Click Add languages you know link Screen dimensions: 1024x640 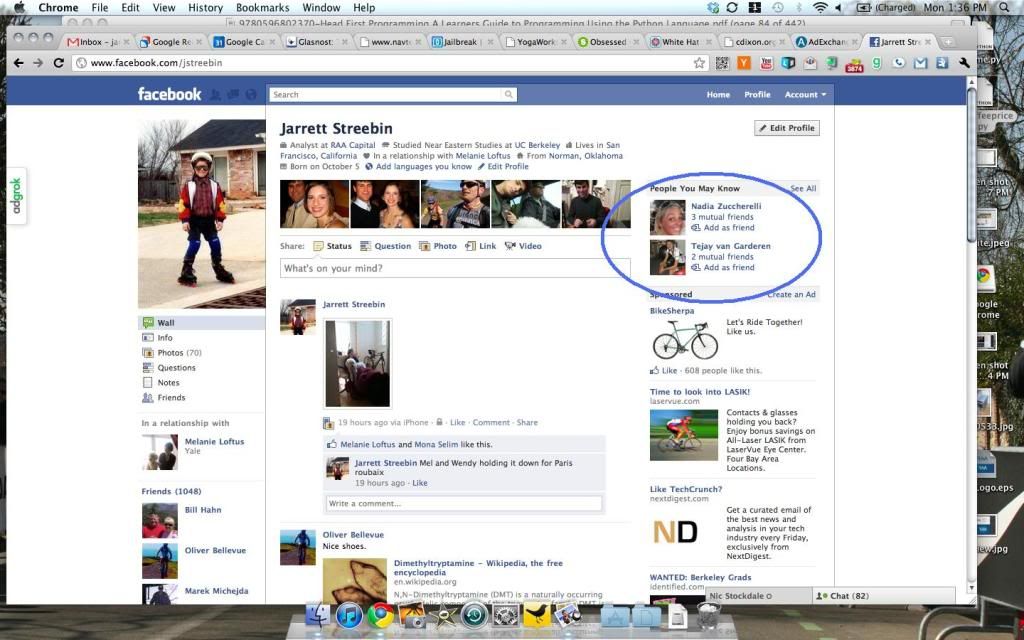pos(423,167)
